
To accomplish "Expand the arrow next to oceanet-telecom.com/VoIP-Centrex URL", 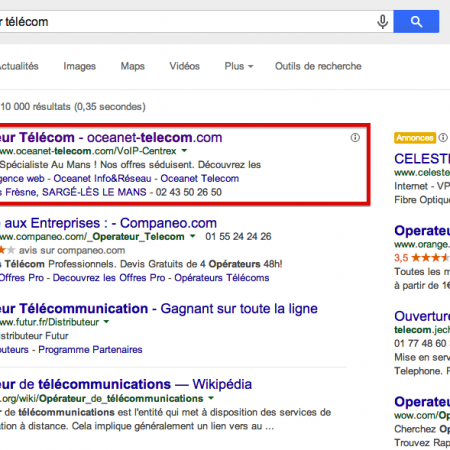I will [x=184, y=151].
